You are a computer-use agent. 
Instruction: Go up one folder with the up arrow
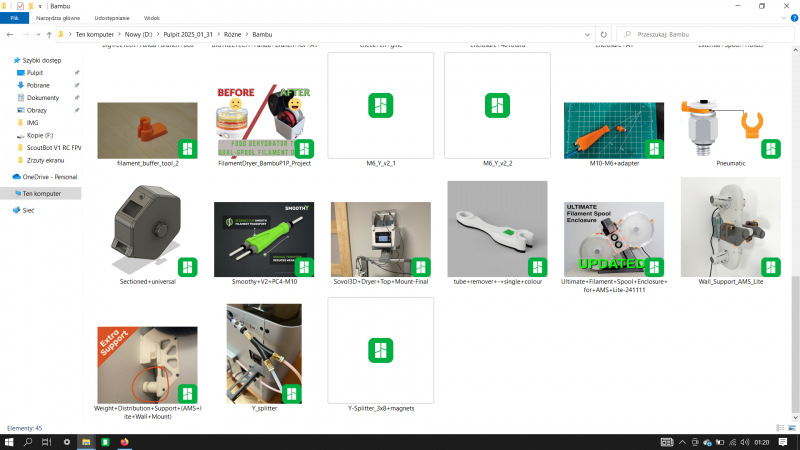click(x=49, y=35)
